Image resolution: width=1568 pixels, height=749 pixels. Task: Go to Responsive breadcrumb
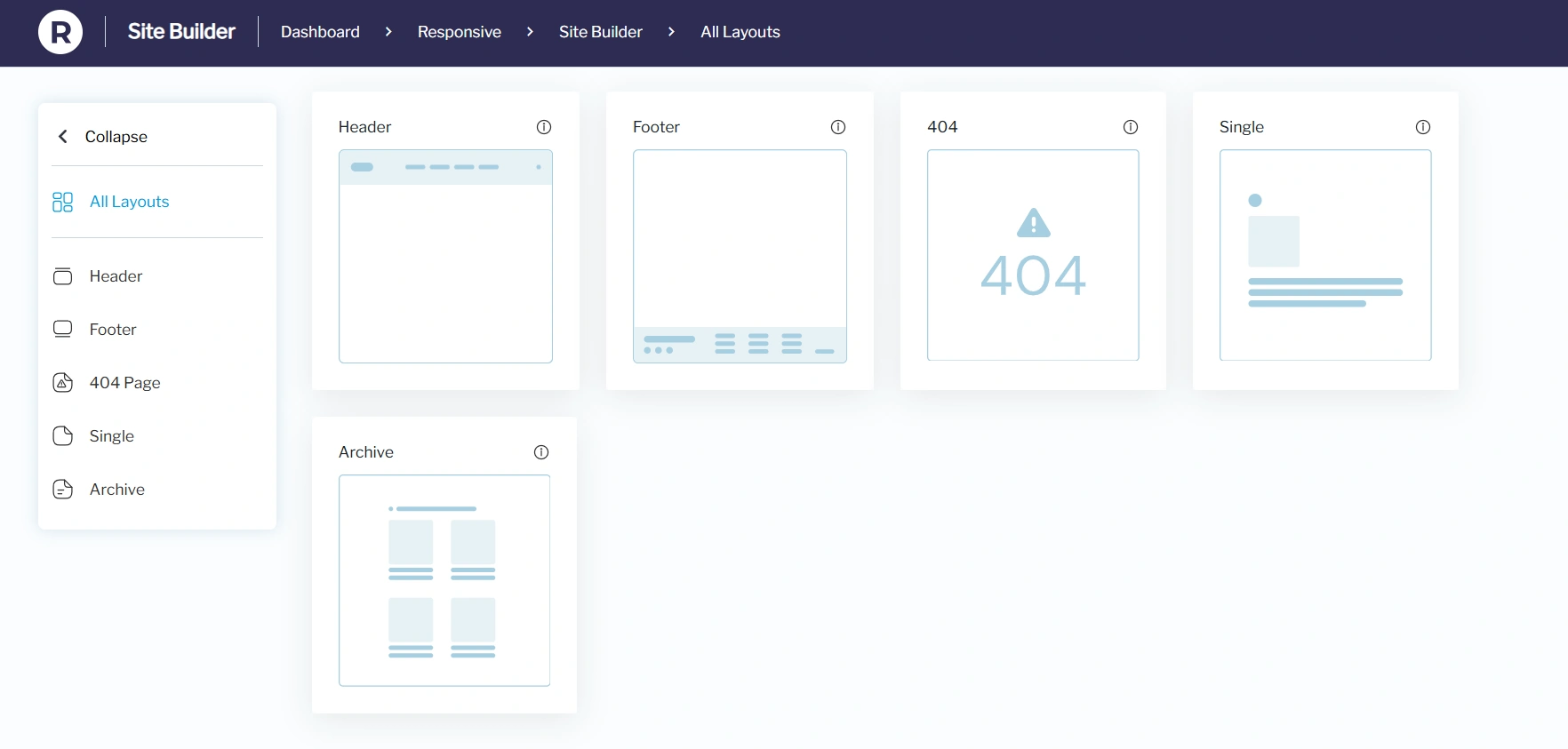click(x=460, y=32)
